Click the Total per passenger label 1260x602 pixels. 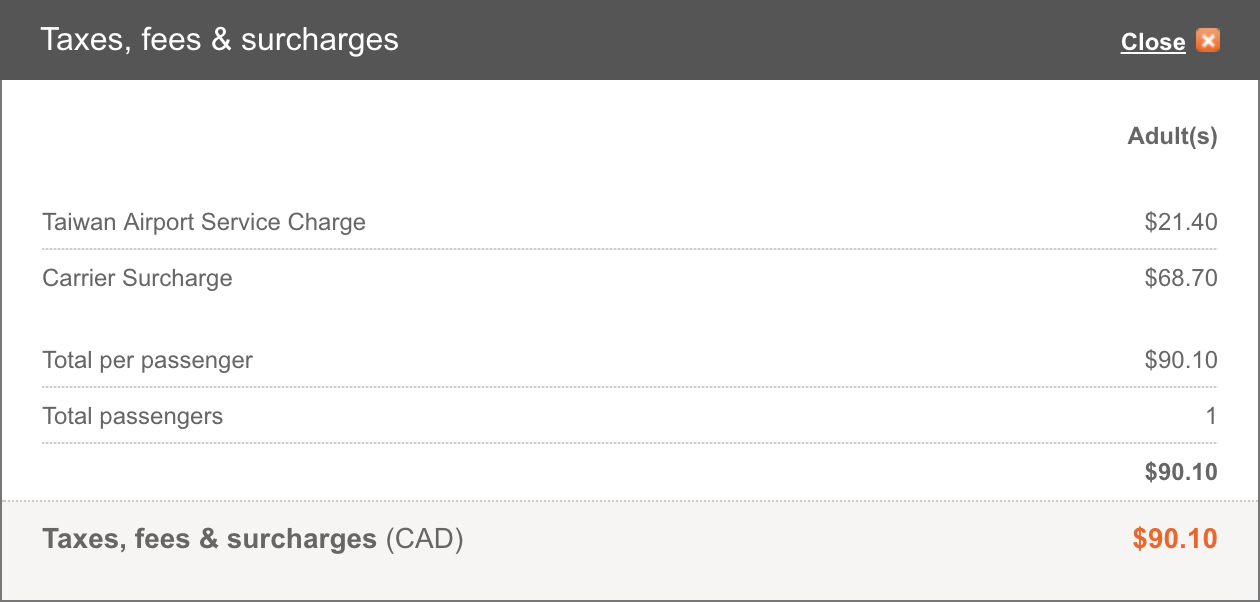click(x=147, y=360)
